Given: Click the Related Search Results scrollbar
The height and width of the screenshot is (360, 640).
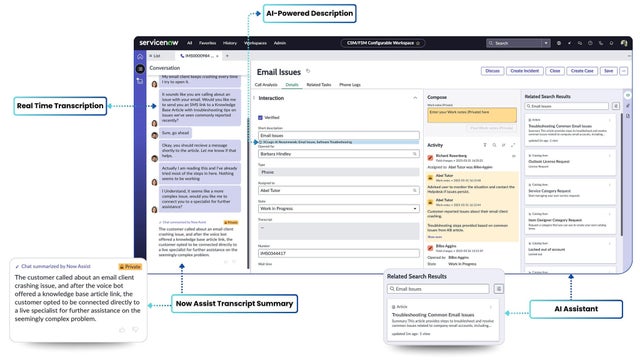Looking at the screenshot, I should pos(622,174).
